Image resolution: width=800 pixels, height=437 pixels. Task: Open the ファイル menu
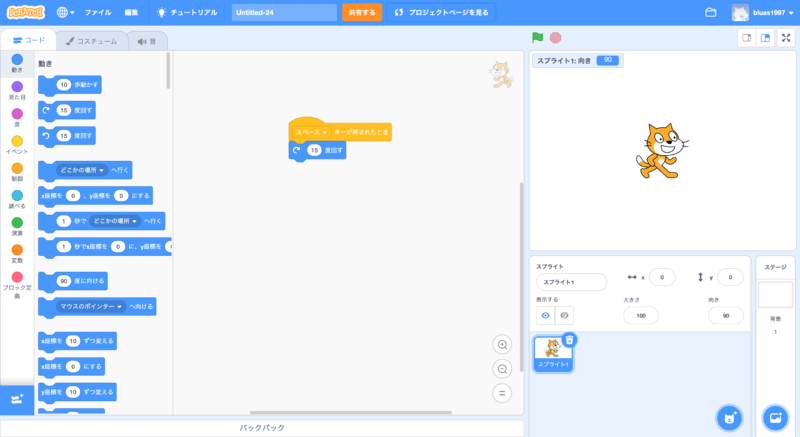pos(98,13)
